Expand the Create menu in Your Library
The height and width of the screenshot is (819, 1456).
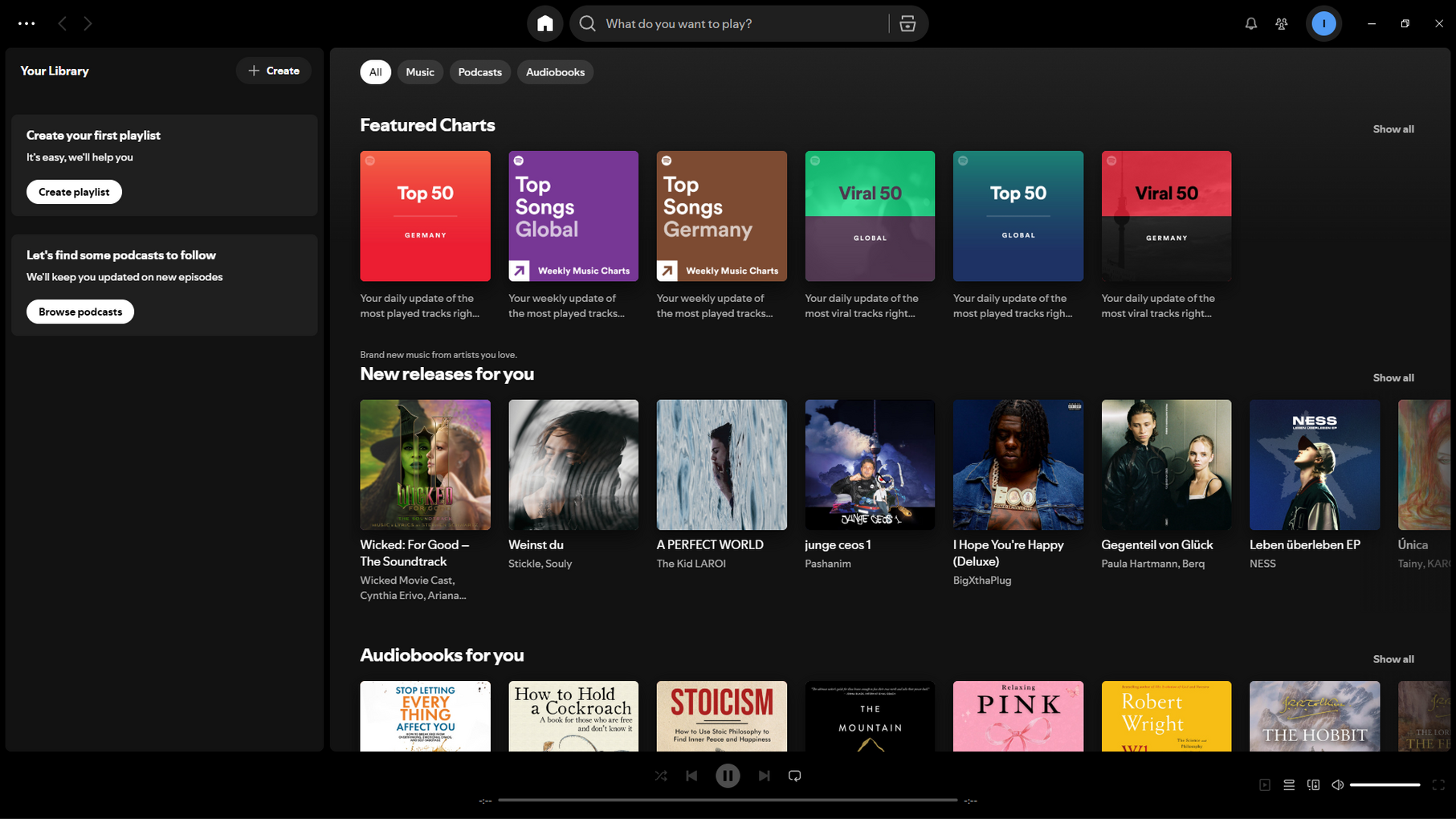[x=274, y=71]
